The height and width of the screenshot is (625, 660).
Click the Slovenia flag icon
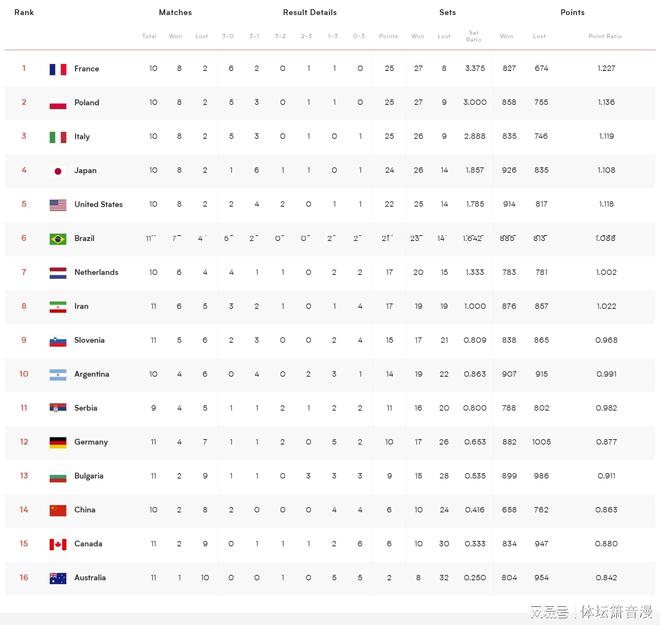(x=57, y=341)
